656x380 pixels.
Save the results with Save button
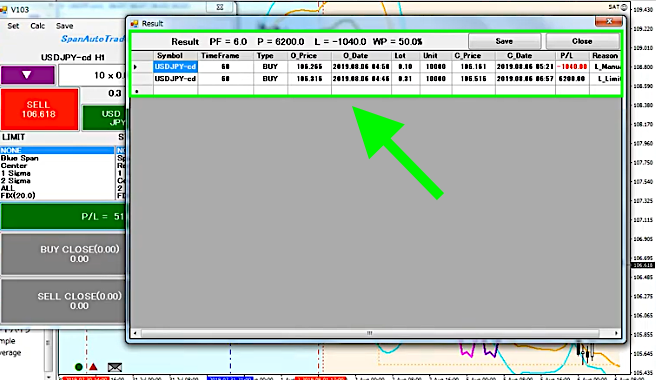pos(504,41)
